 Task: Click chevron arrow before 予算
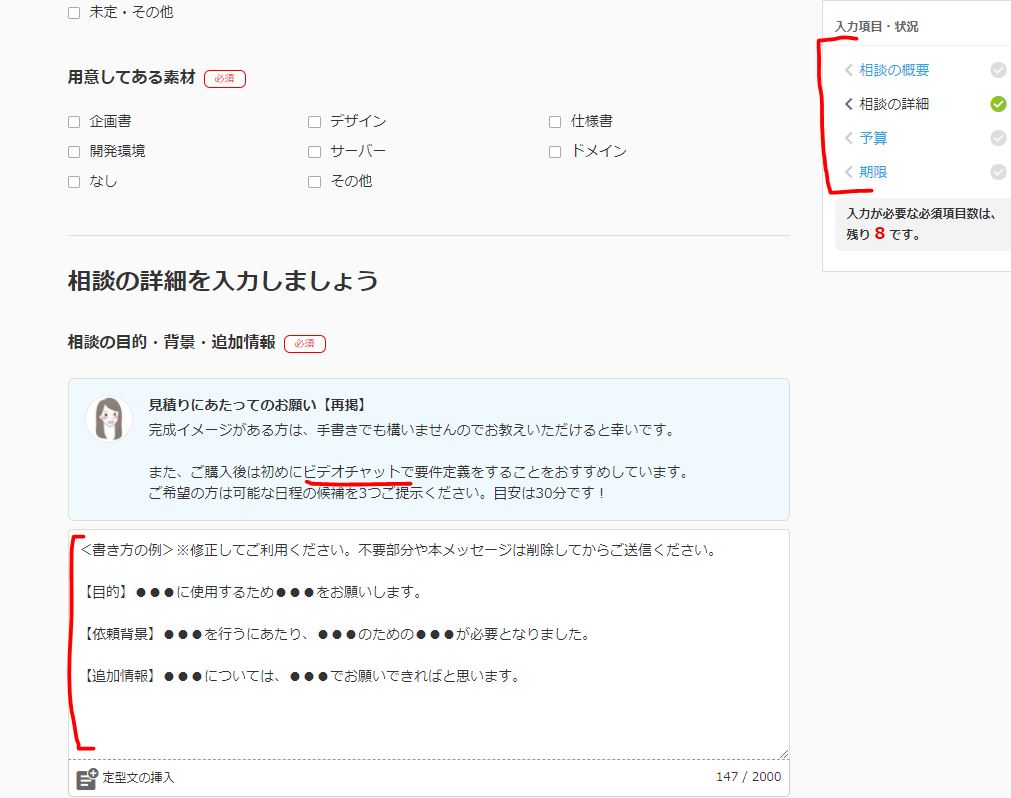click(849, 138)
